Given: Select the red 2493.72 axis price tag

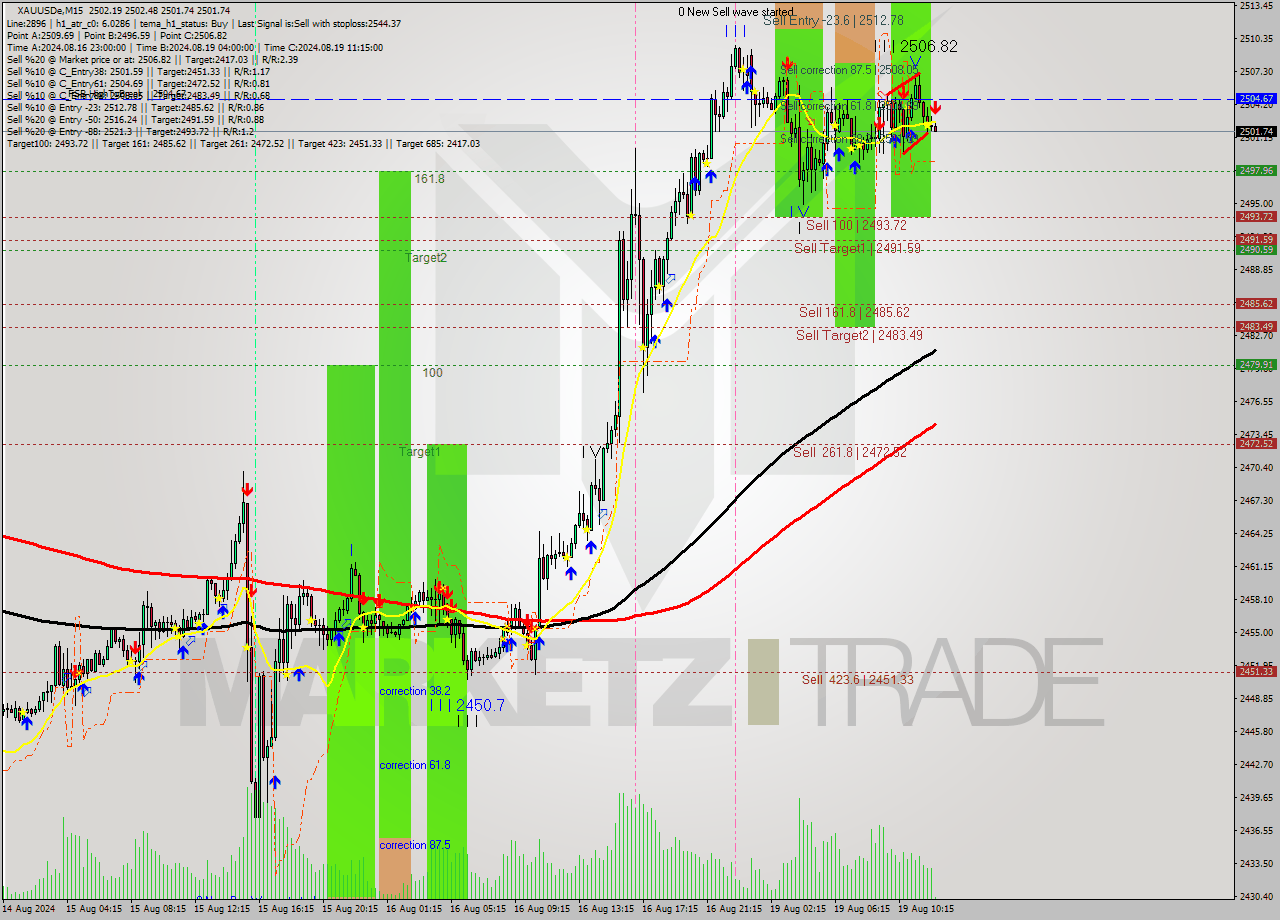Looking at the screenshot, I should point(1256,217).
